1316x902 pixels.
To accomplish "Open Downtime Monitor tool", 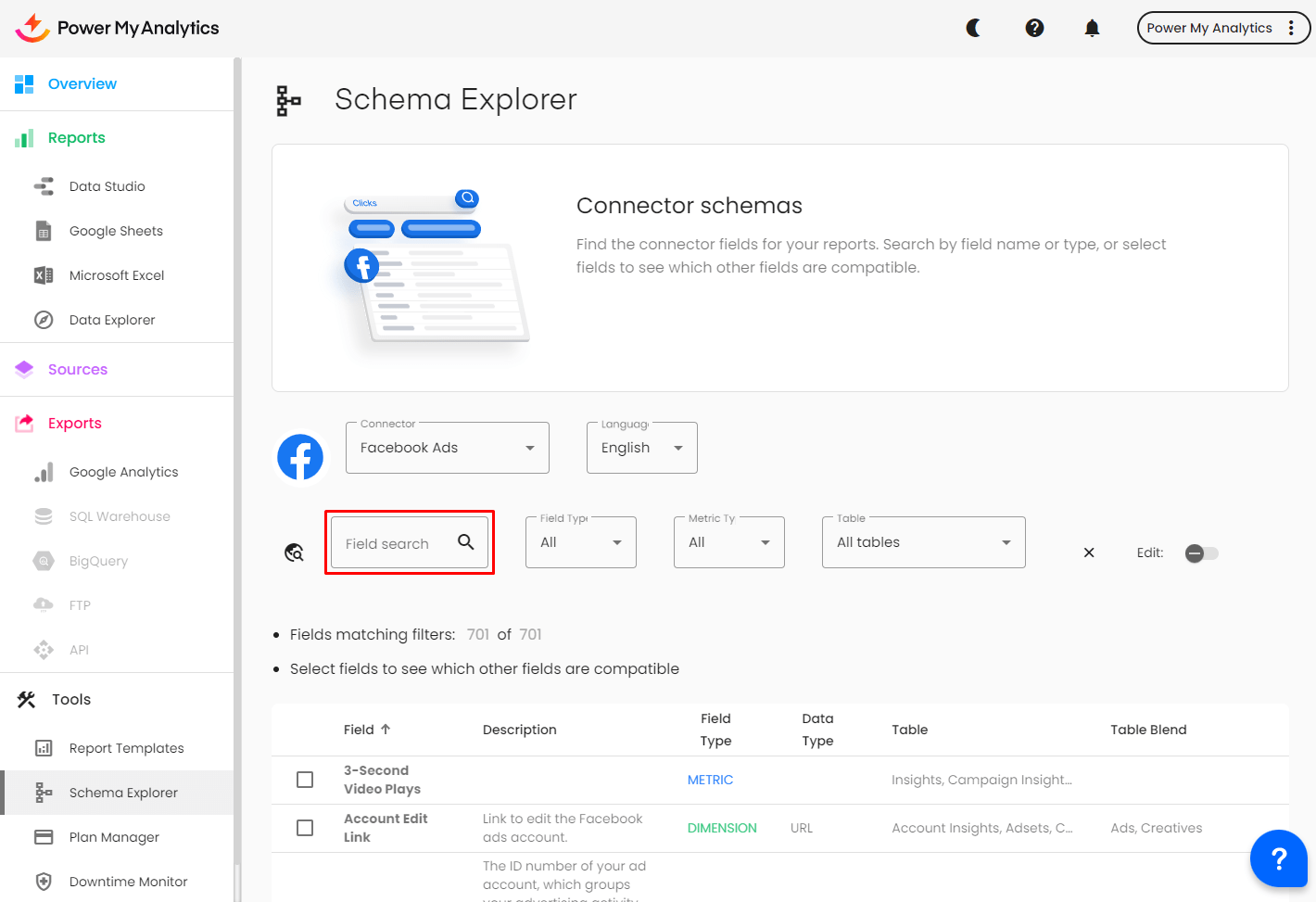I will (x=129, y=882).
